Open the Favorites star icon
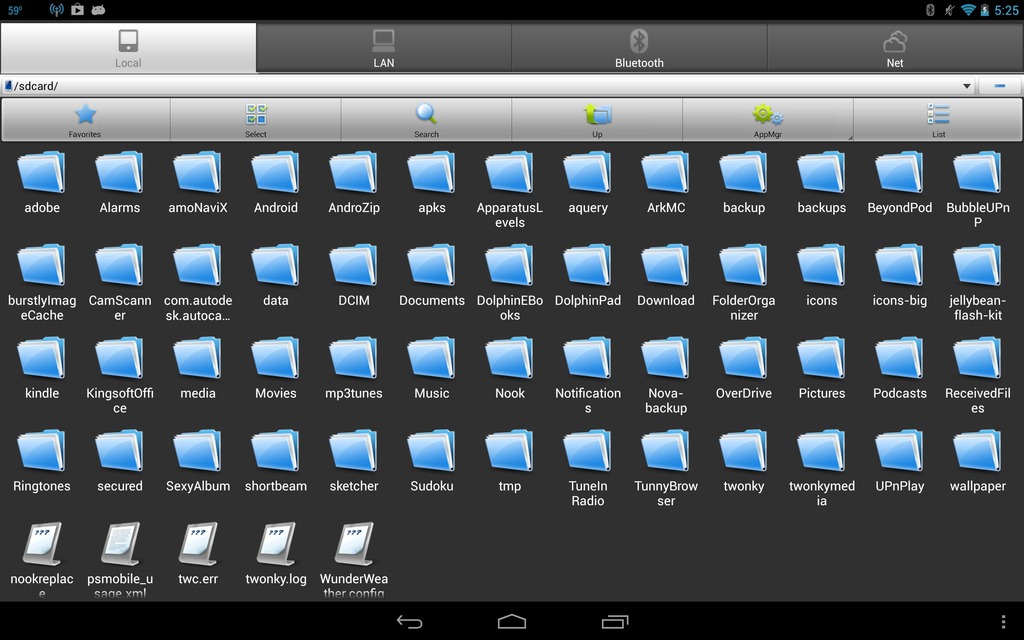The width and height of the screenshot is (1024, 640). (86, 114)
